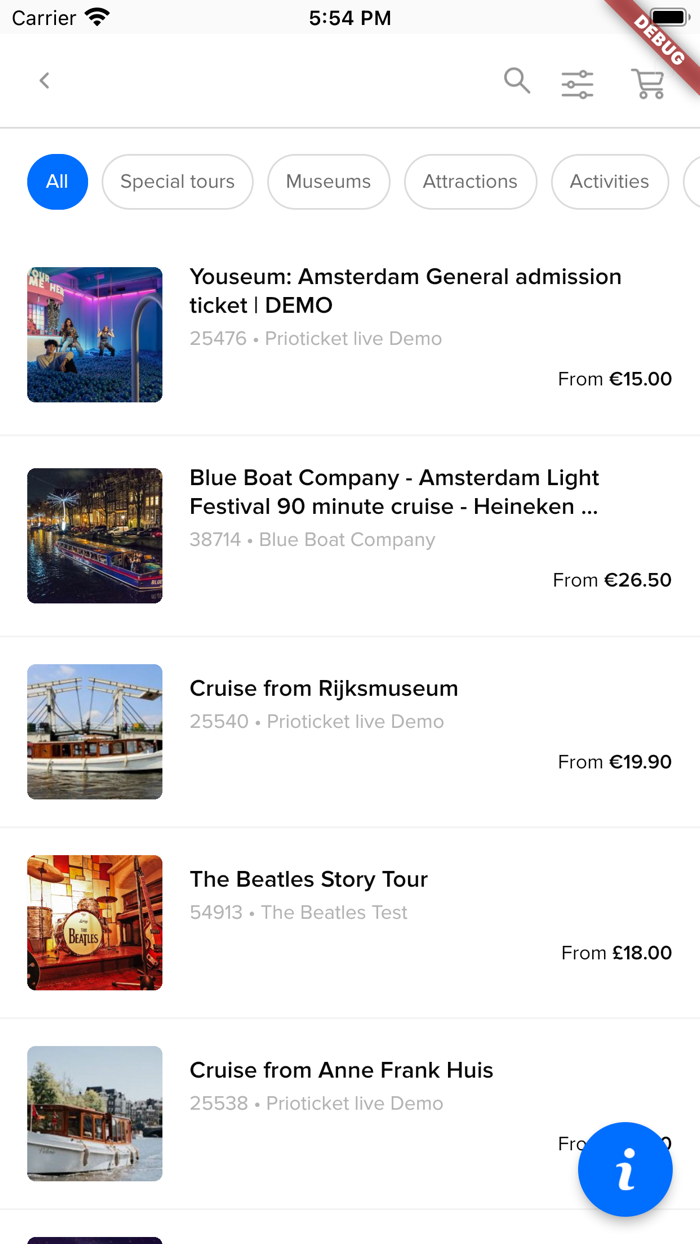Enable the Museums category filter
This screenshot has width=700, height=1244.
(x=328, y=182)
